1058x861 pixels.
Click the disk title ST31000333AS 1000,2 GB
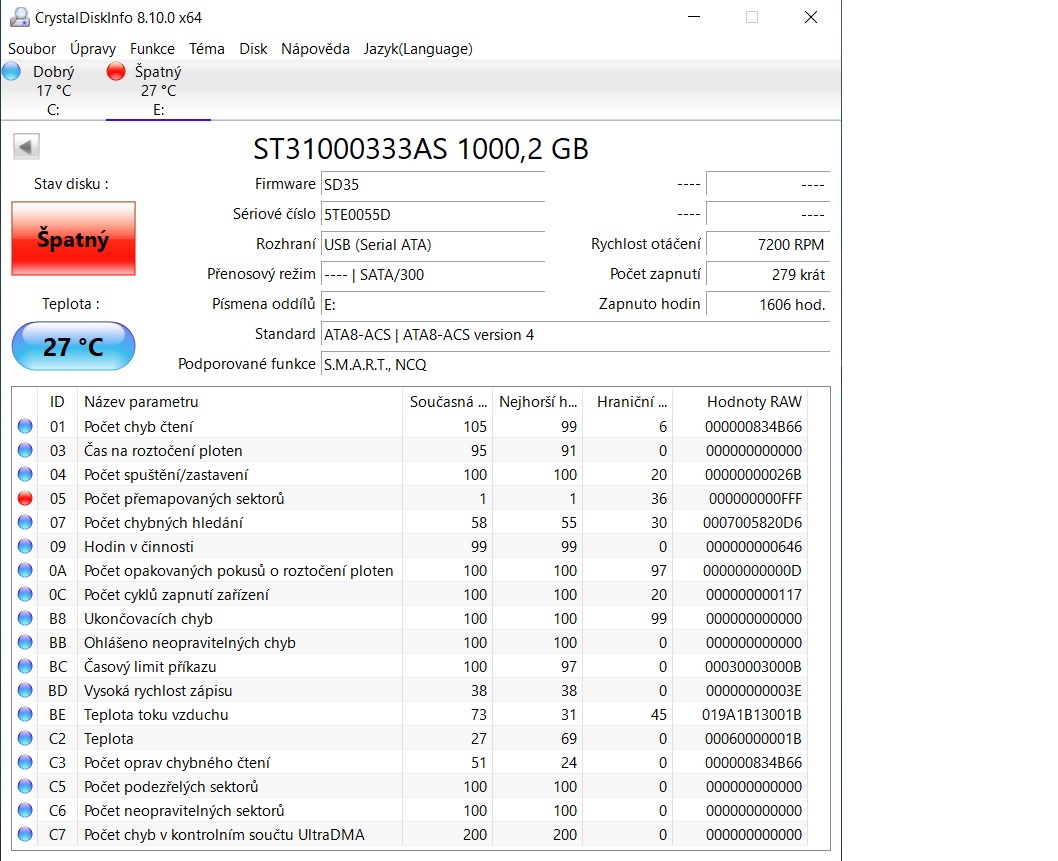420,148
